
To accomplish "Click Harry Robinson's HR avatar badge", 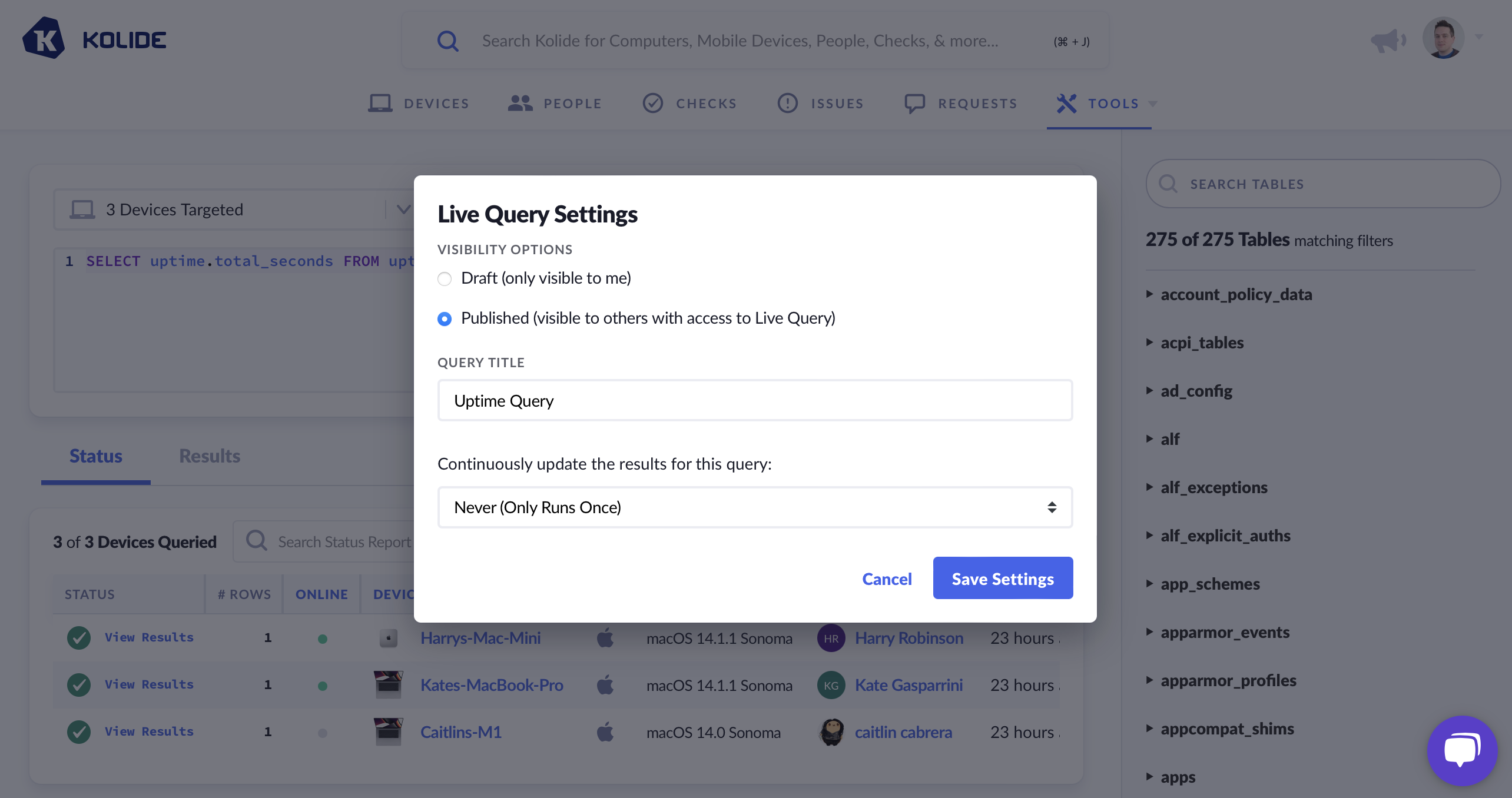I will 831,639.
